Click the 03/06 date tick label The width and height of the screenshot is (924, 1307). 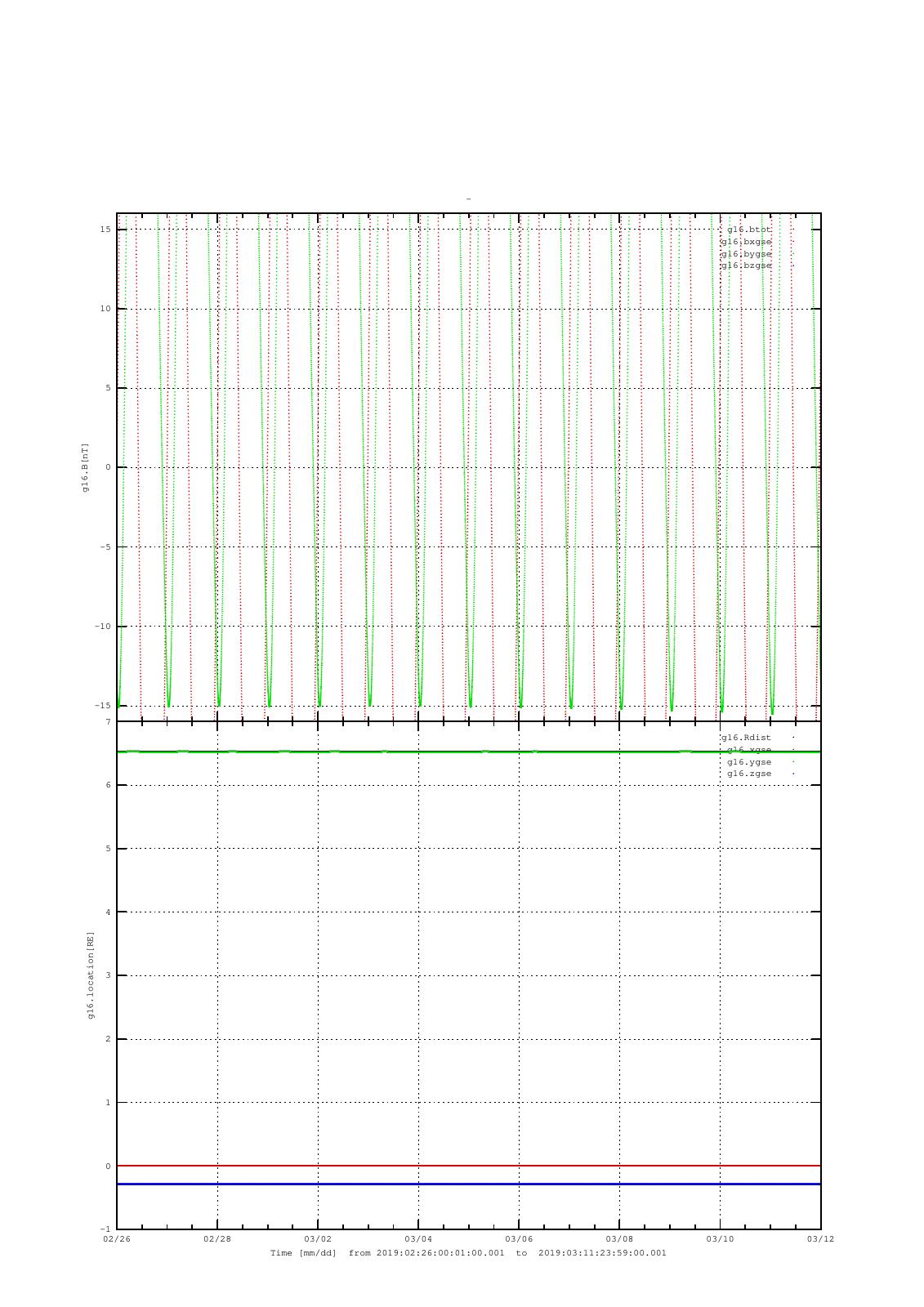pyautogui.click(x=519, y=1238)
